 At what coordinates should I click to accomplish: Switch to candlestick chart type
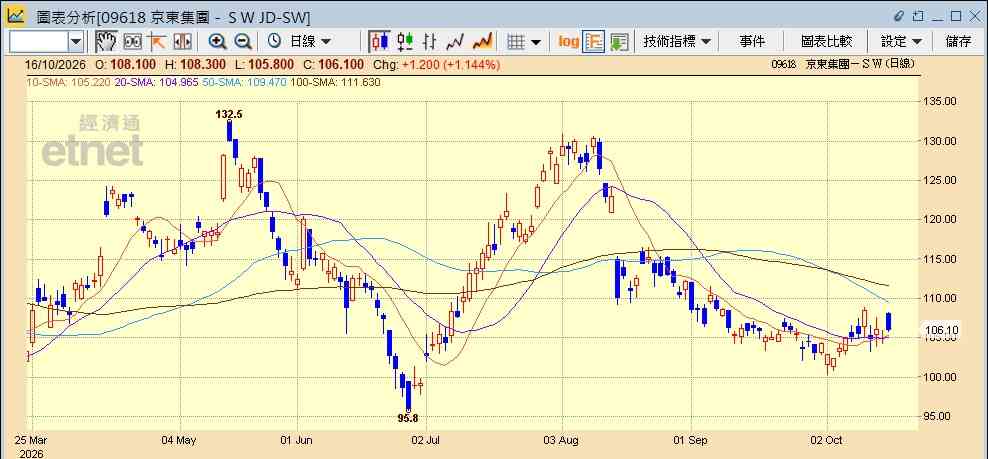click(x=379, y=42)
